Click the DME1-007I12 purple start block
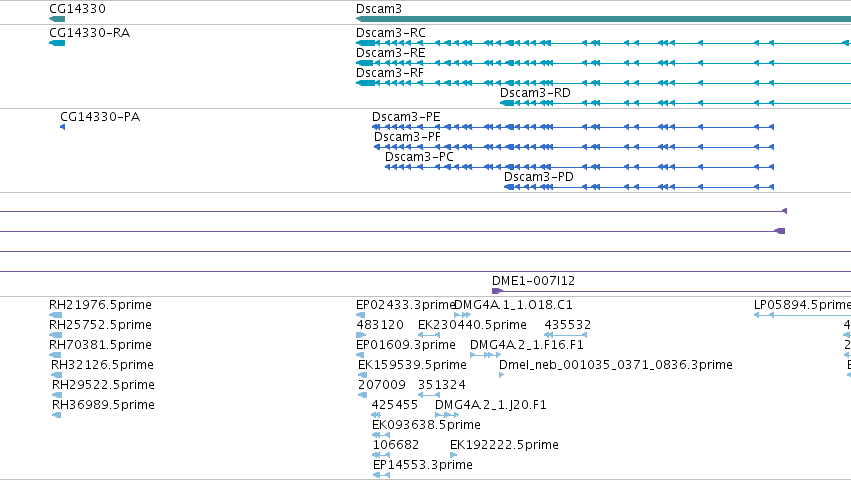Screen dimensions: 851x480 pyautogui.click(x=497, y=291)
